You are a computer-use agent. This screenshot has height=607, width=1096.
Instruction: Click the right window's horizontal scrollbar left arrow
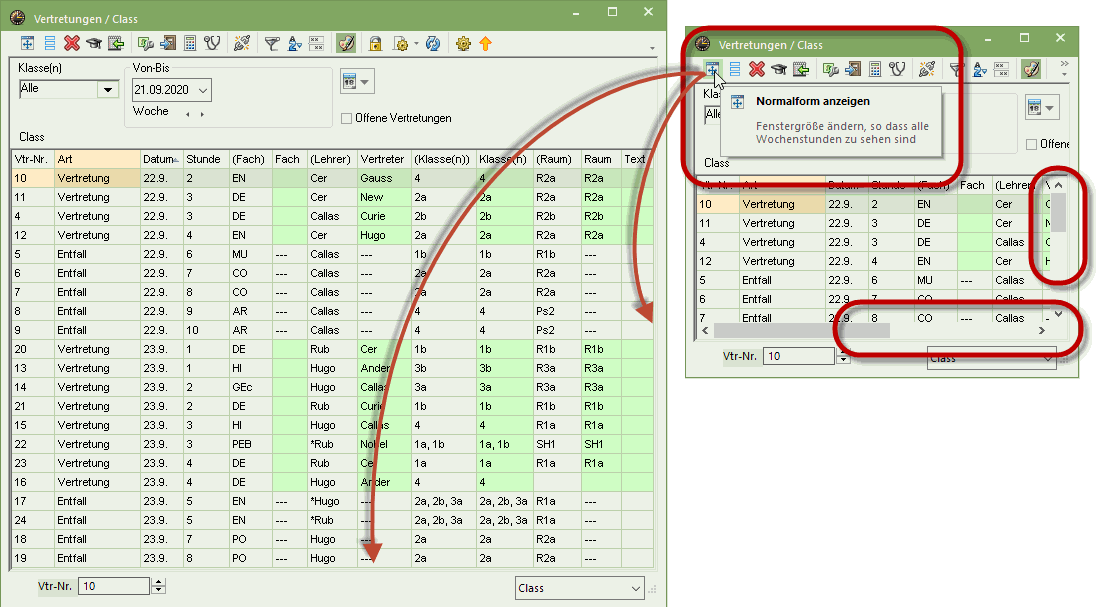[705, 330]
